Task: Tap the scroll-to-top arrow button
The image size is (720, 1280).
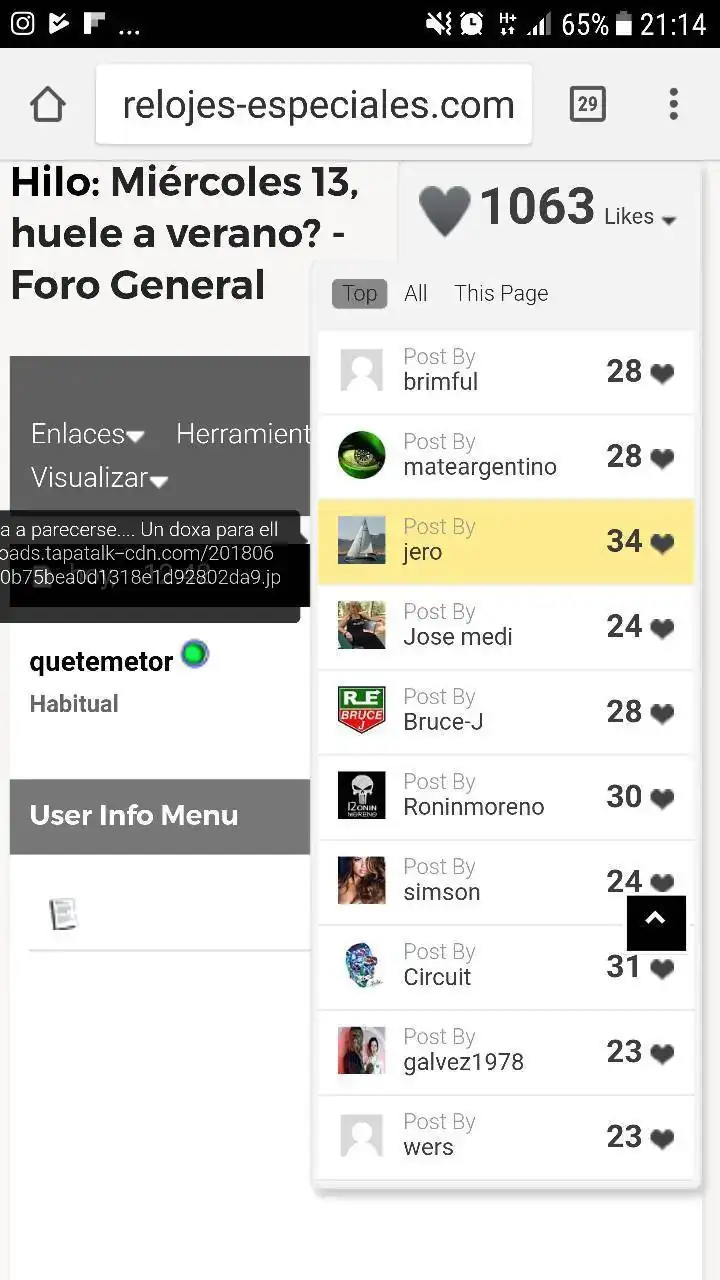Action: pyautogui.click(x=656, y=922)
